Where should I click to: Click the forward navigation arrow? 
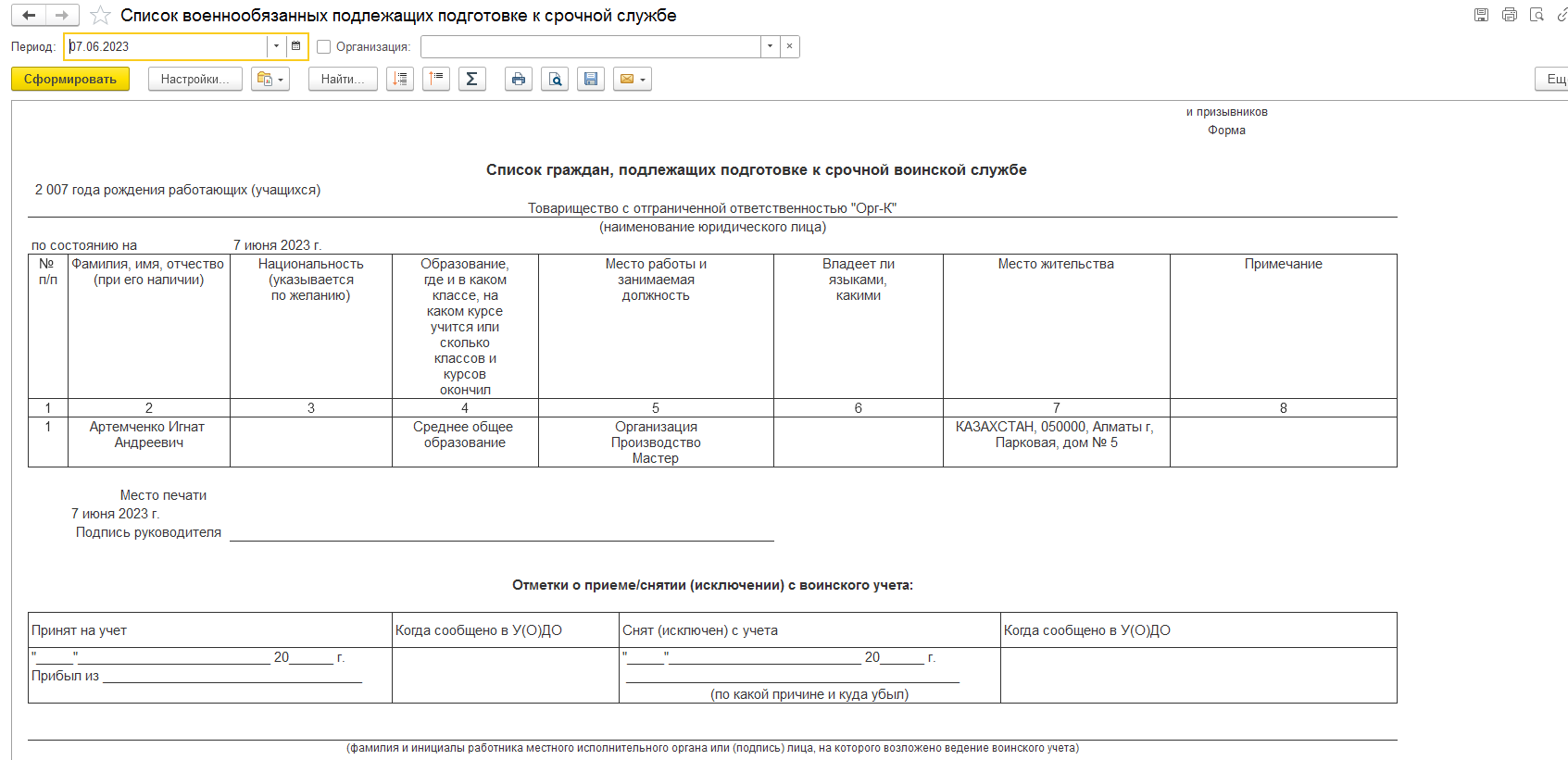[x=62, y=15]
